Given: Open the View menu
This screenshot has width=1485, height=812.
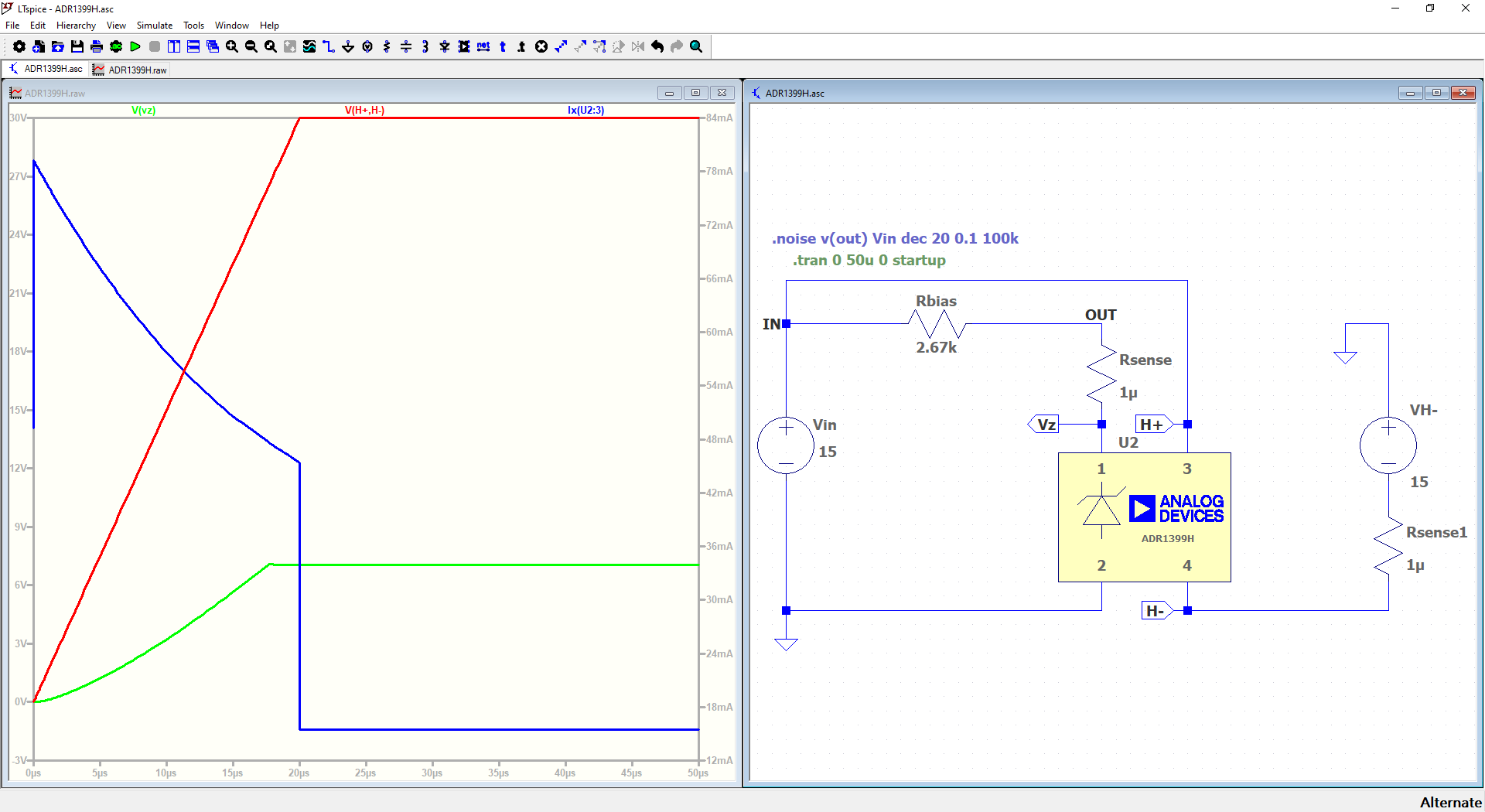Looking at the screenshot, I should pyautogui.click(x=116, y=26).
